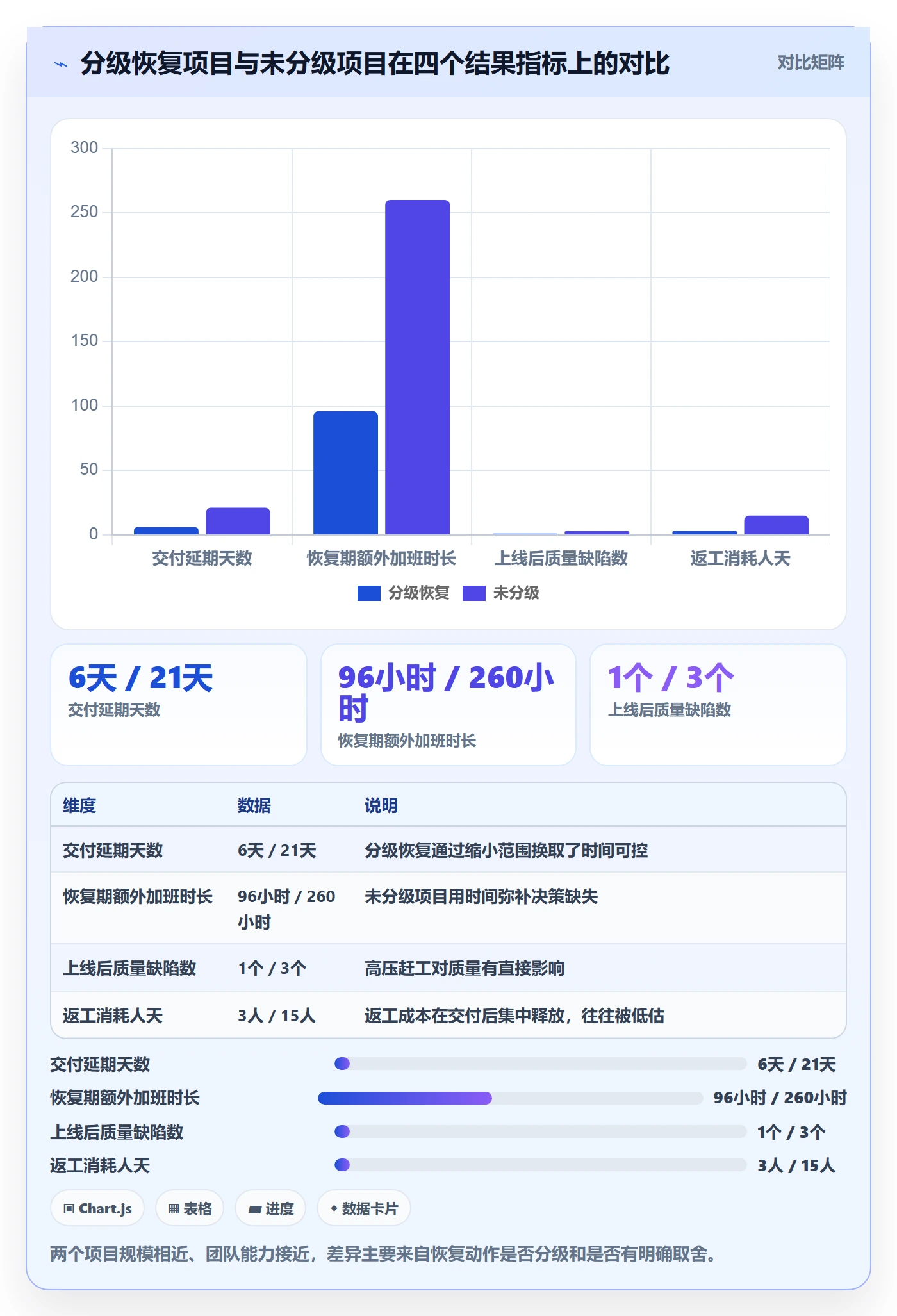The image size is (897, 1316).
Task: Click the 交付延期天数 progress bar
Action: tap(541, 1064)
